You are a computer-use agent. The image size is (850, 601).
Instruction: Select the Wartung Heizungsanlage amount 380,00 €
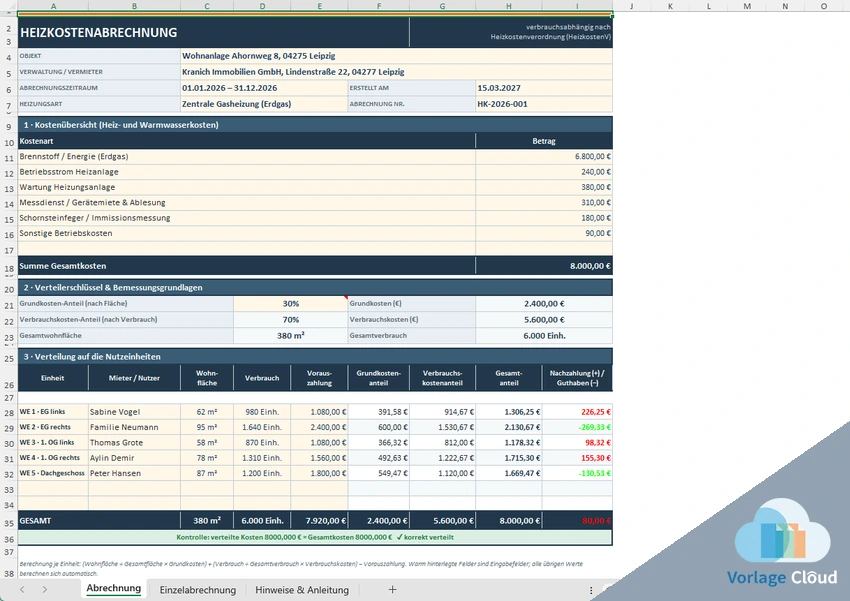click(544, 187)
